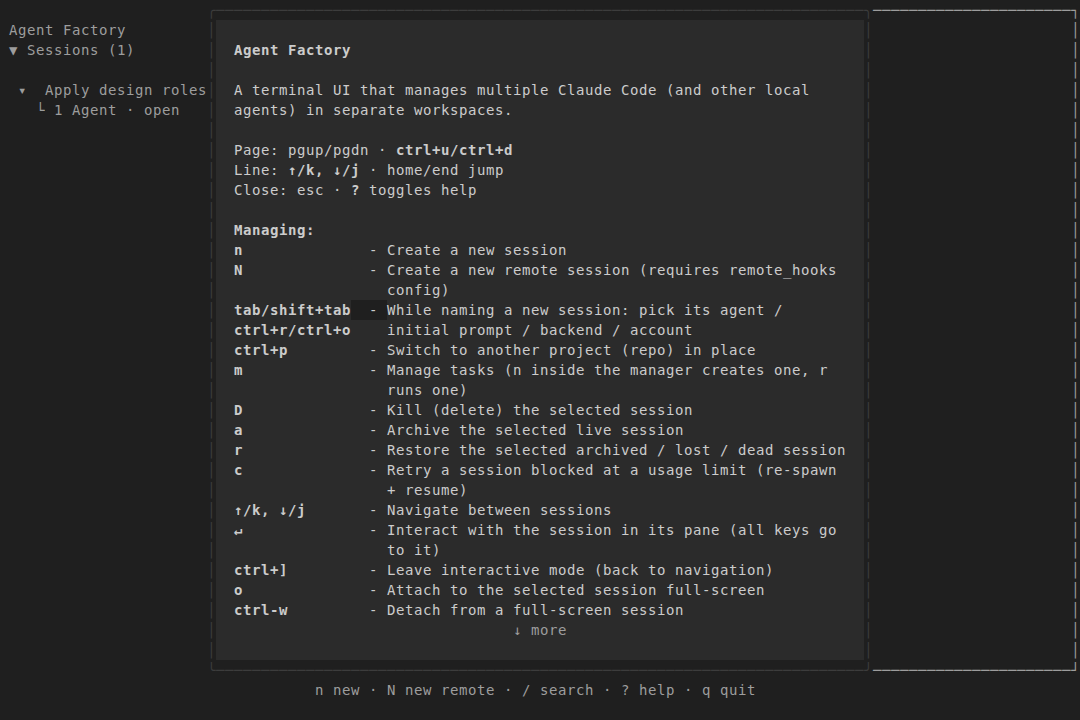This screenshot has height=720, width=1080.
Task: Click the 'ctrl-w' key label
Action: (x=260, y=610)
